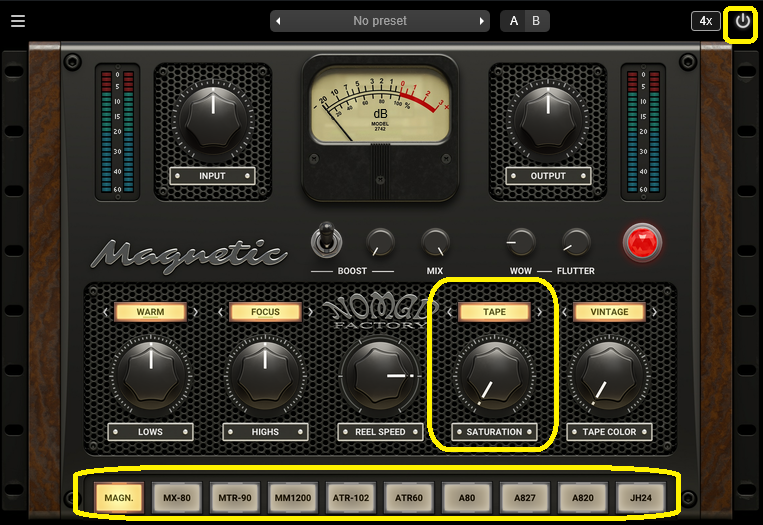Select previous preset with left arrow
This screenshot has height=525, width=763.
pos(278,21)
